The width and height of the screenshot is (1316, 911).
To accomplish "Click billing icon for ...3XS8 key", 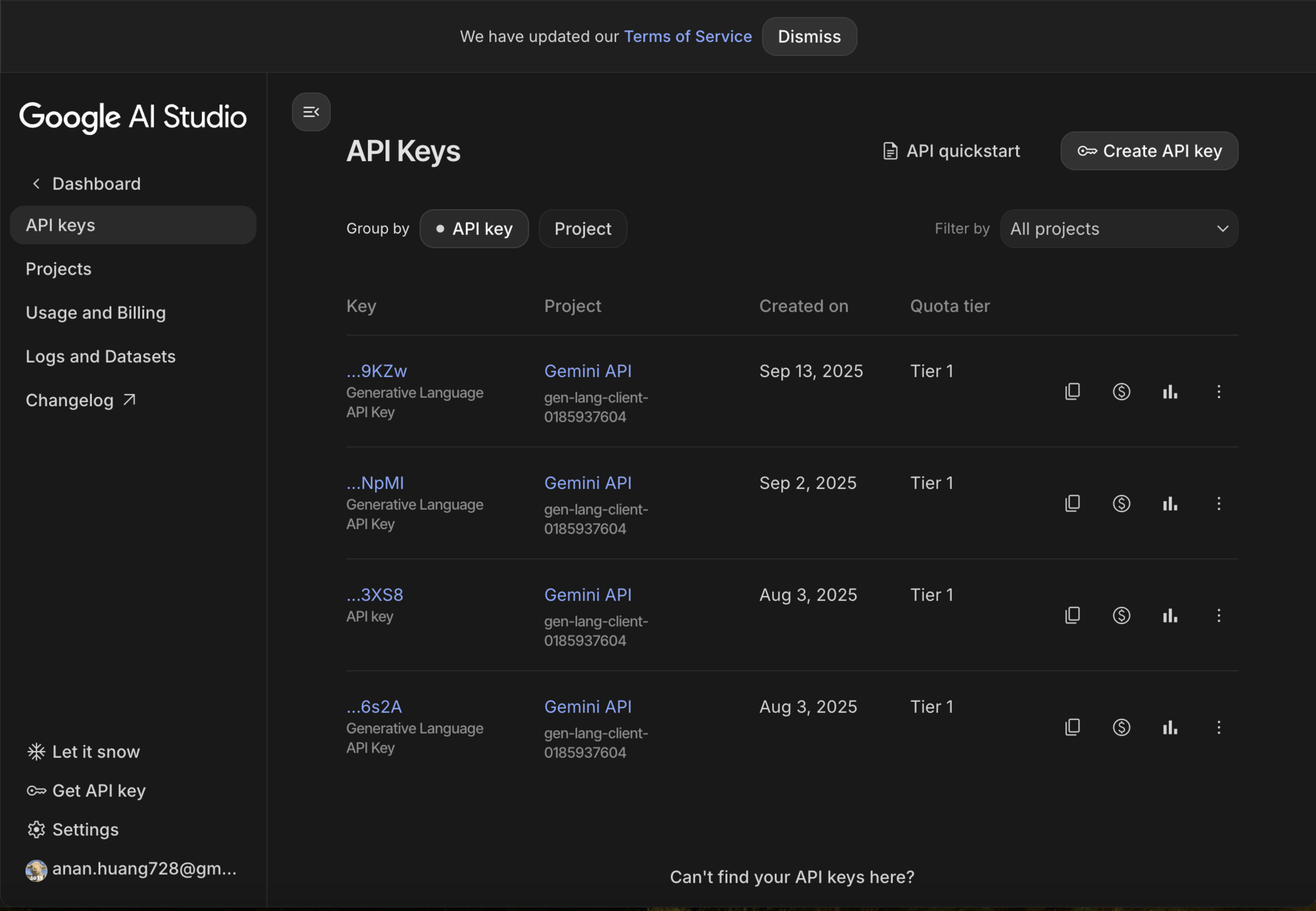I will coord(1121,615).
